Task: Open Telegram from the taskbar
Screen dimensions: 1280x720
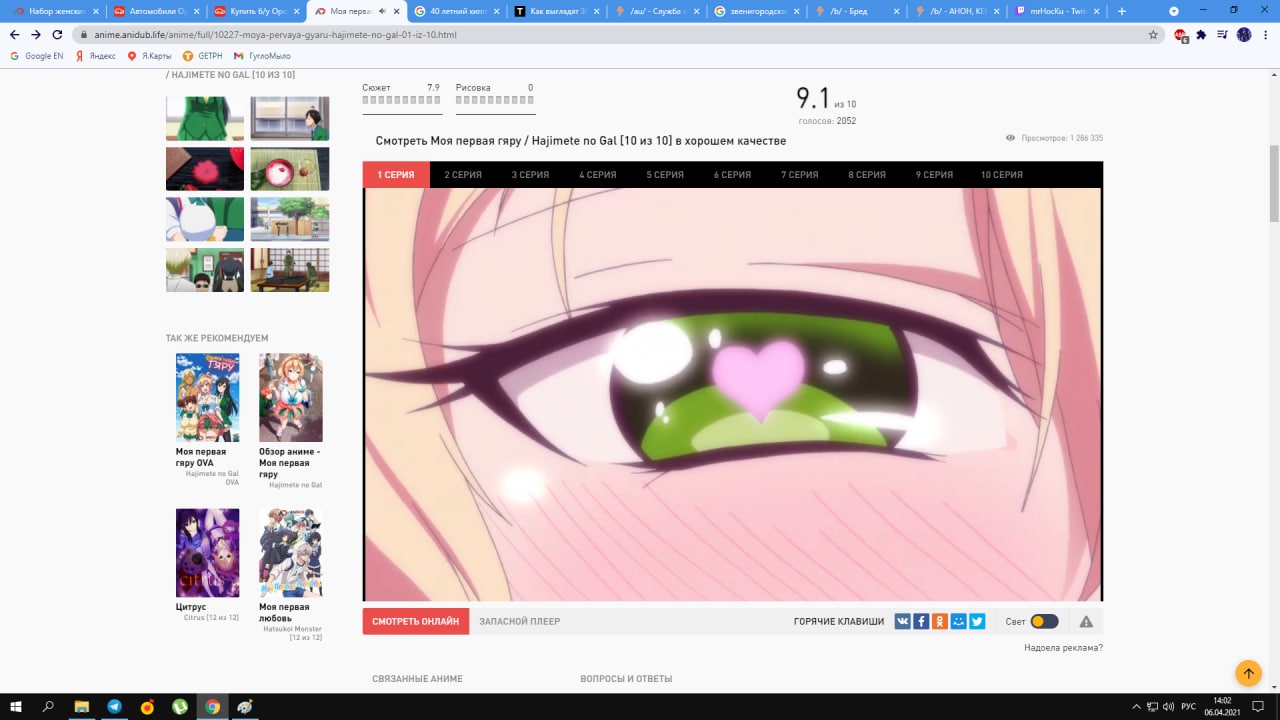Action: coord(114,706)
